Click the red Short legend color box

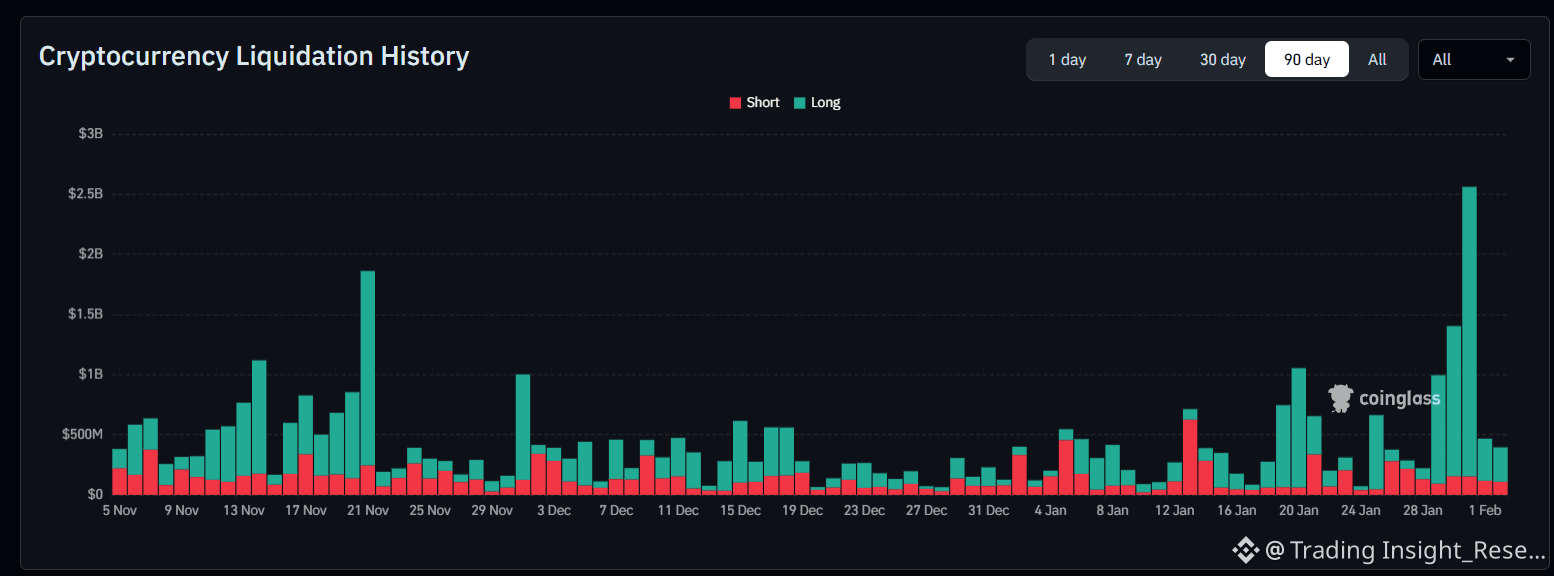pos(736,103)
